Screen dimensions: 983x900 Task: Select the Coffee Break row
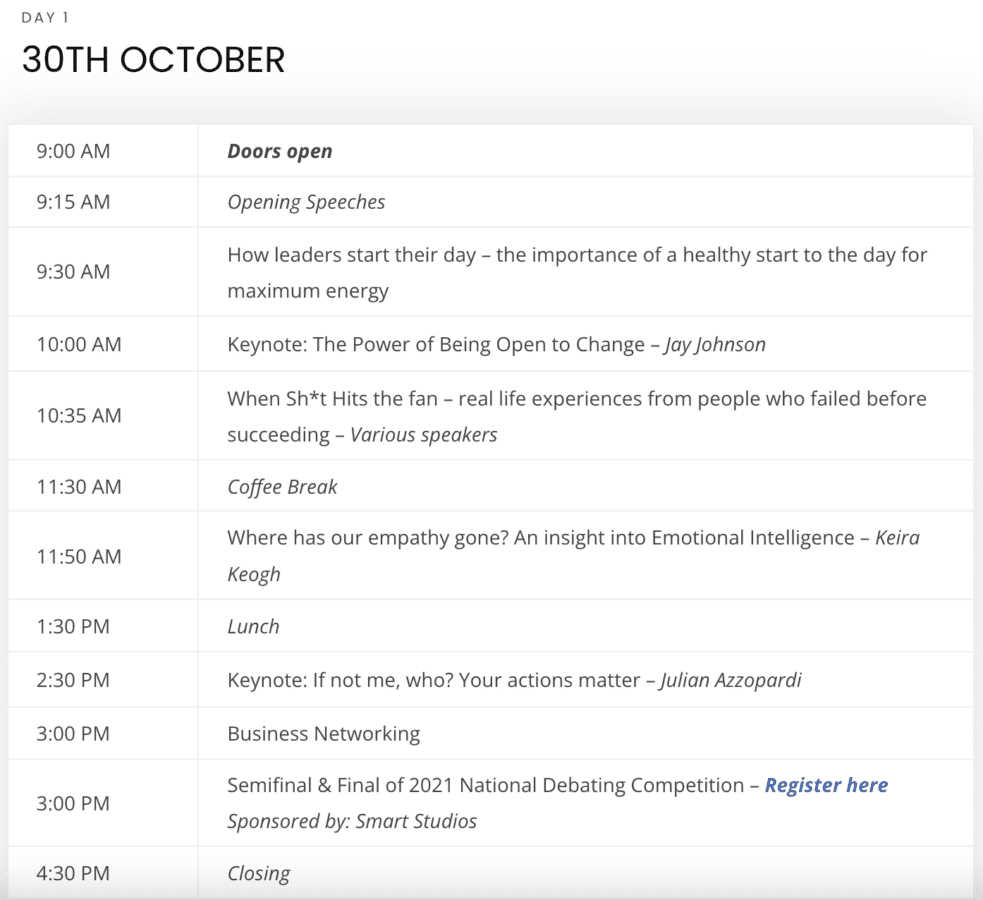[x=490, y=486]
